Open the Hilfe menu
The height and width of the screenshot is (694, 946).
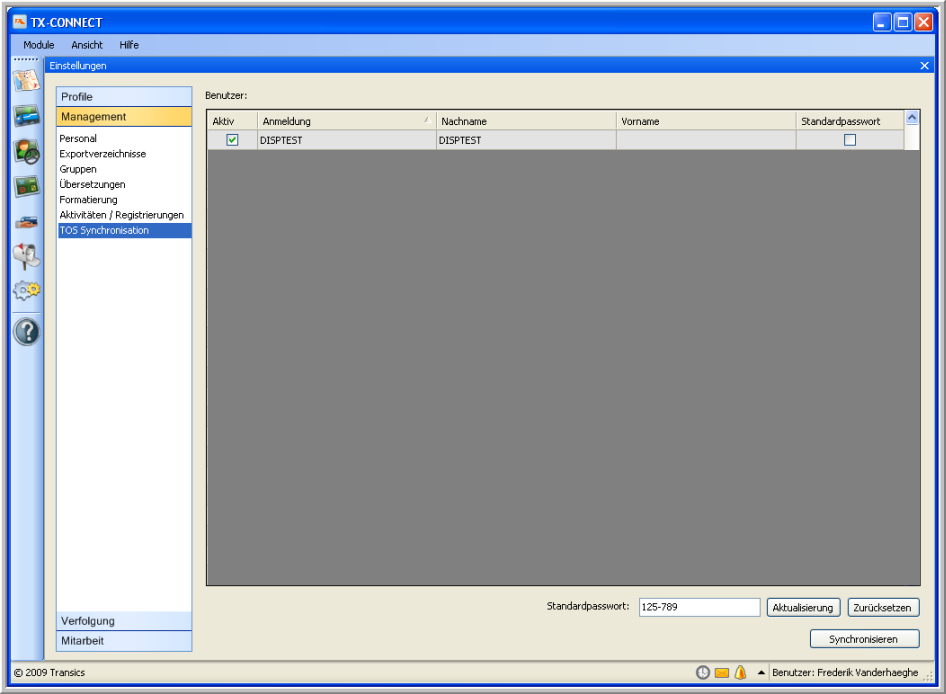point(129,45)
